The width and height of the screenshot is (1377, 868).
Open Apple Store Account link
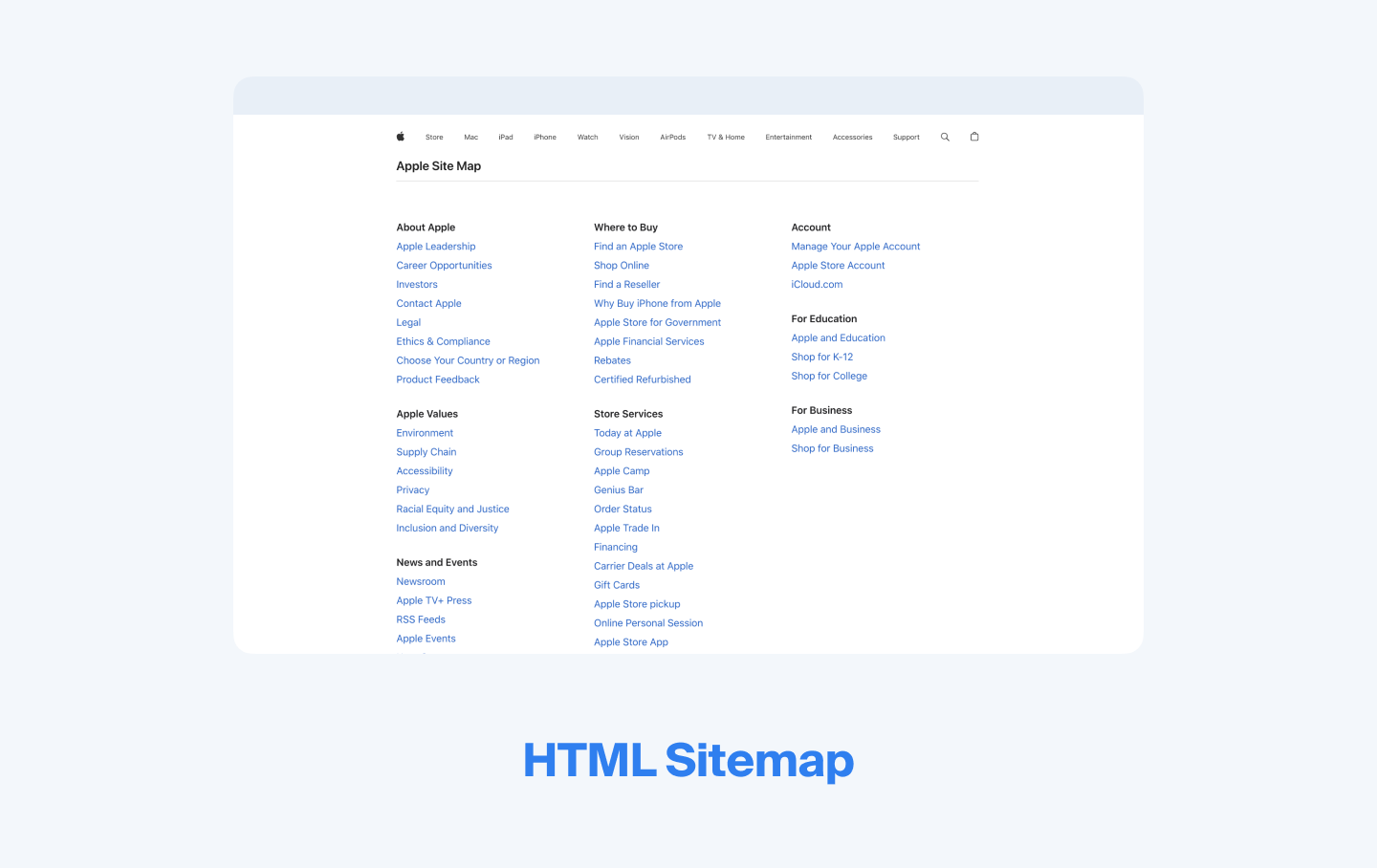[x=839, y=266]
